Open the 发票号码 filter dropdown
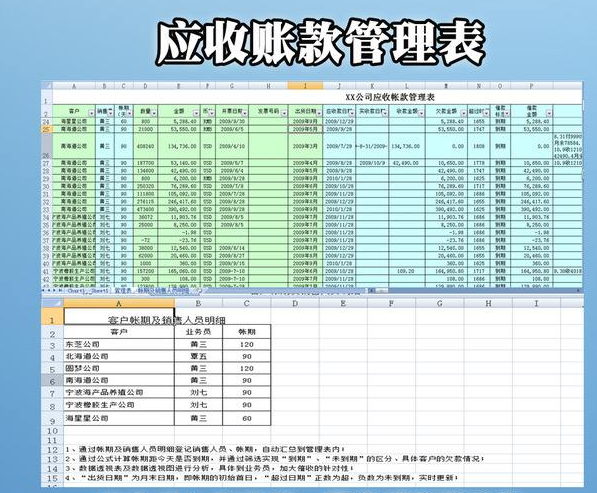The height and width of the screenshot is (493, 597). 284,113
